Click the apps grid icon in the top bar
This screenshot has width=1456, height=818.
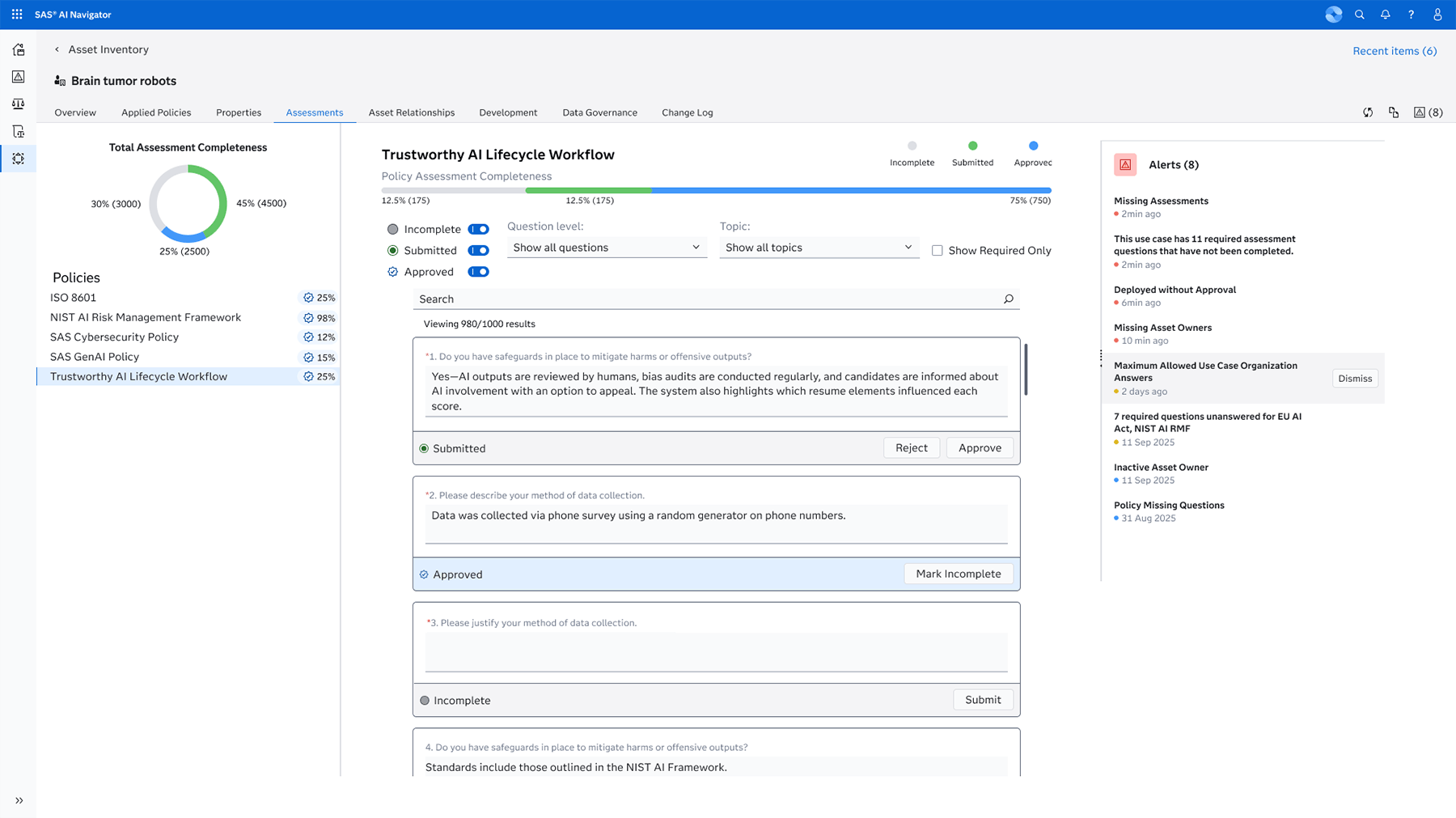(16, 14)
